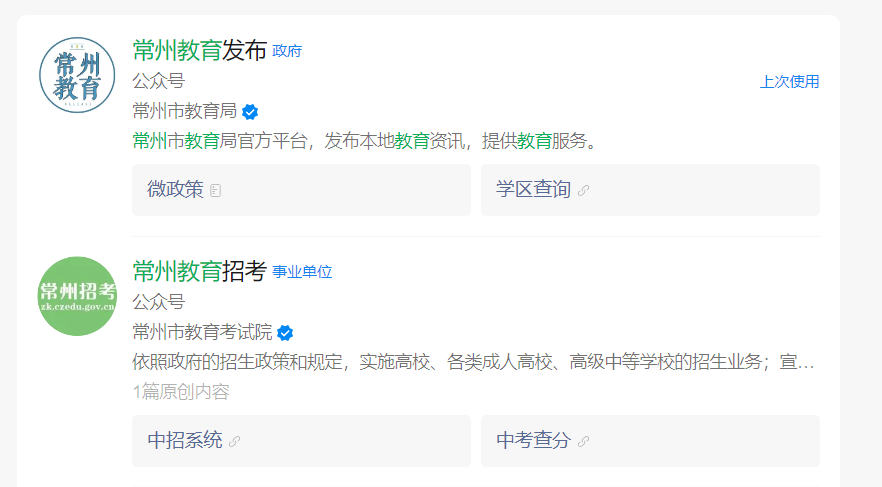Open the 微政策 menu button
The width and height of the screenshot is (882, 487).
click(x=302, y=190)
